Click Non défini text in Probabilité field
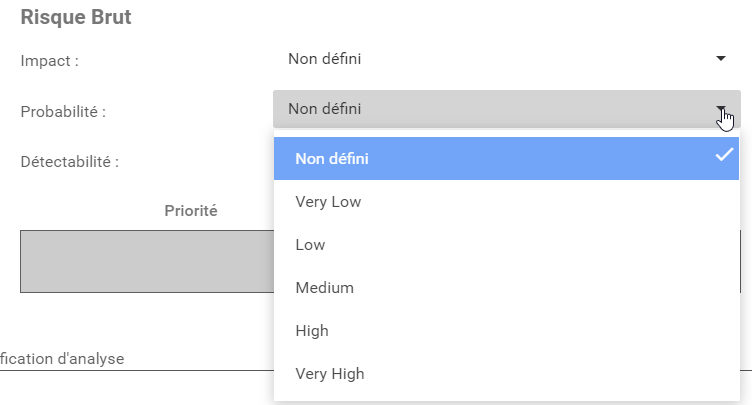 point(324,109)
